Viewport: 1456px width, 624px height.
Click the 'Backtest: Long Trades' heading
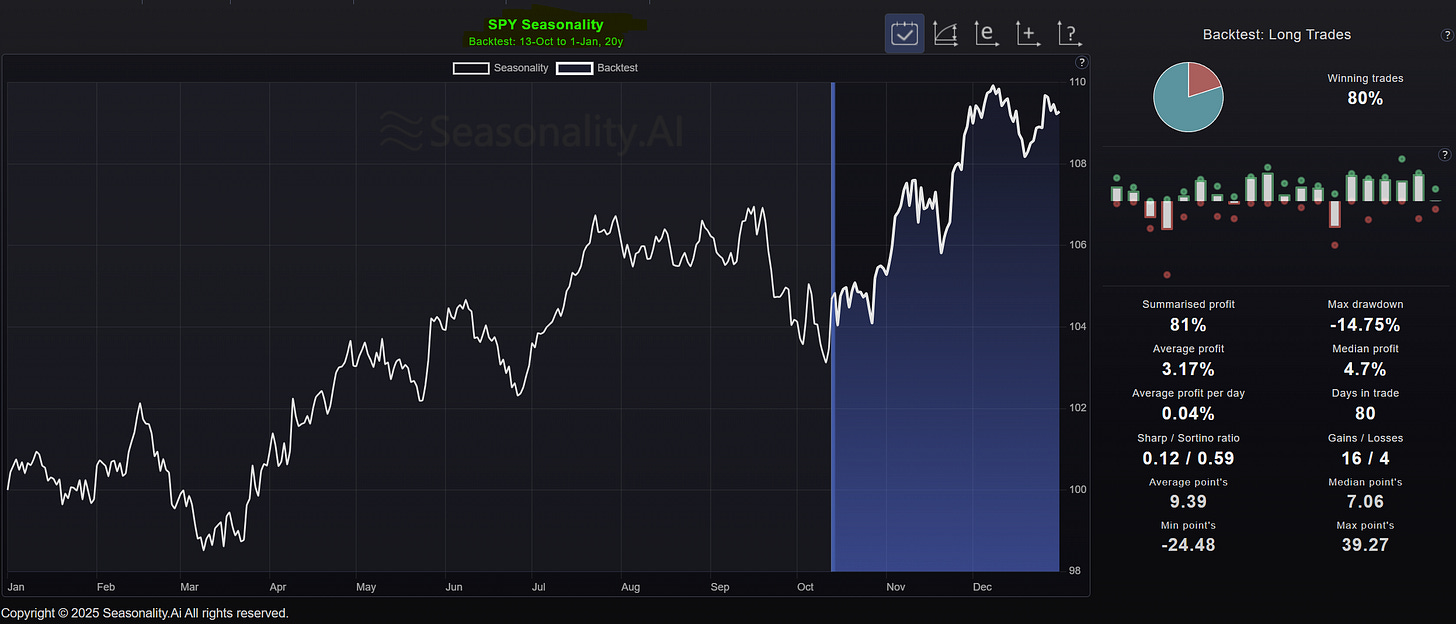[1277, 35]
